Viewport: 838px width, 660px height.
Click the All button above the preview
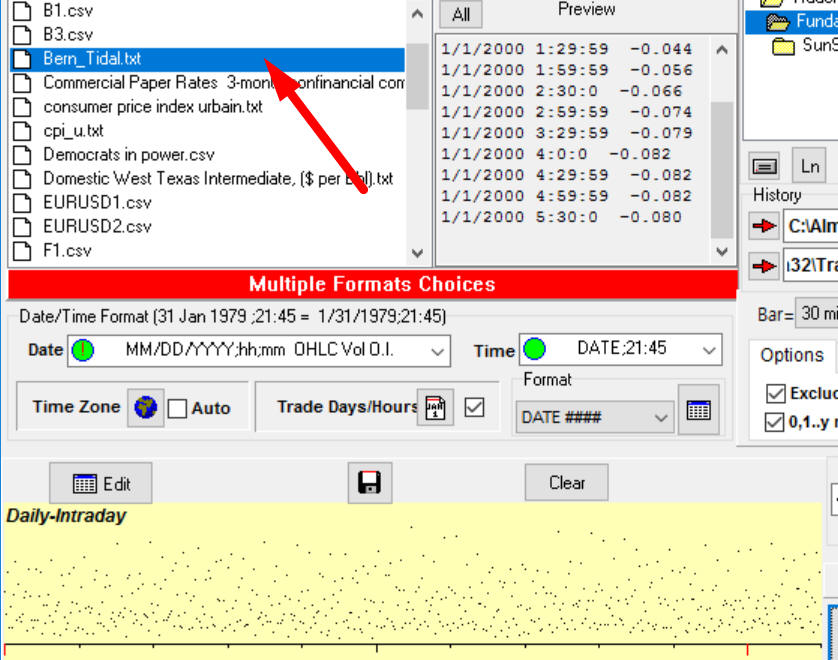click(461, 14)
